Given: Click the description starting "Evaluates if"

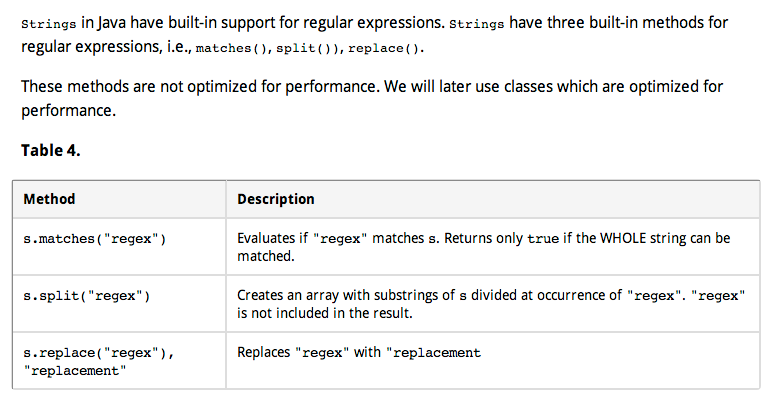Looking at the screenshot, I should 483,247.
